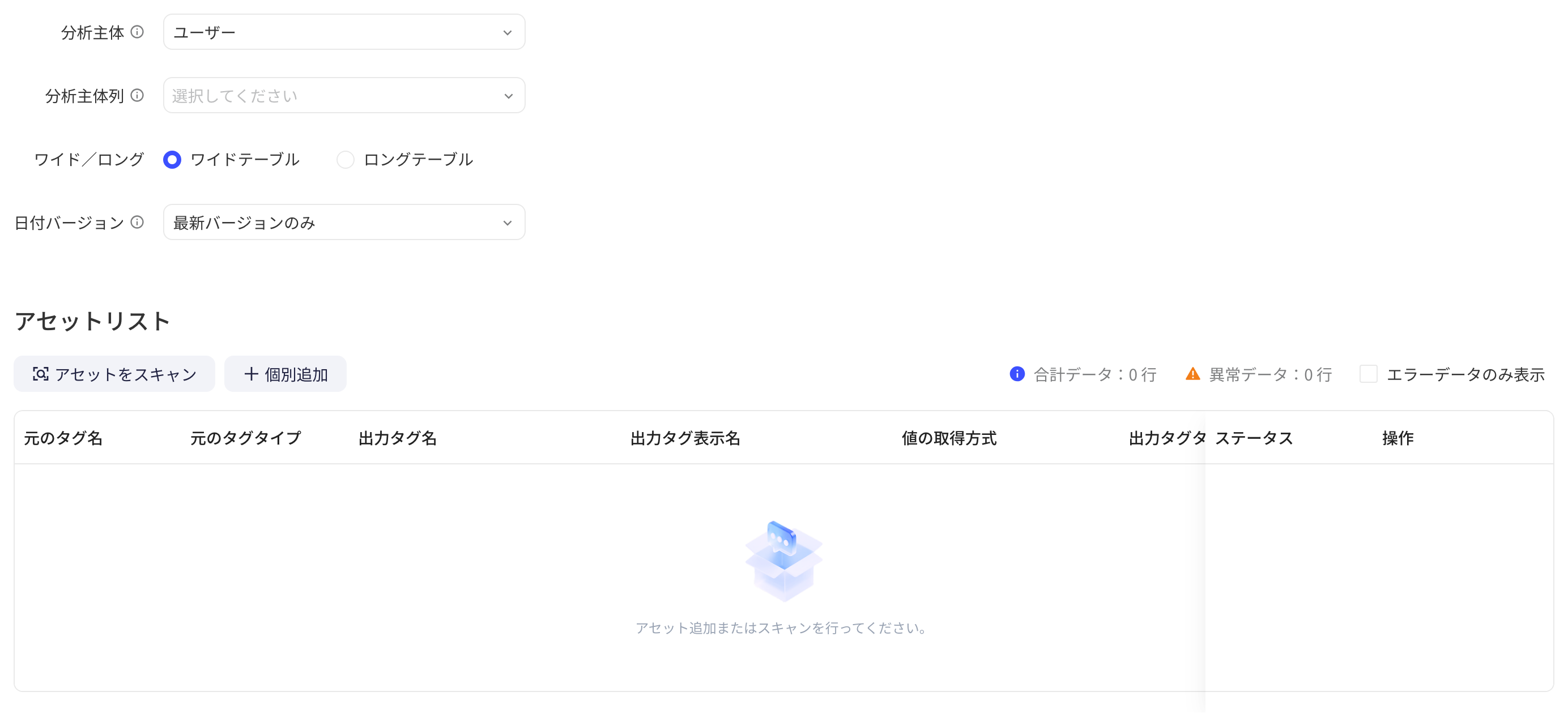Click 操作 column header
1568x726 pixels.
click(x=1397, y=438)
